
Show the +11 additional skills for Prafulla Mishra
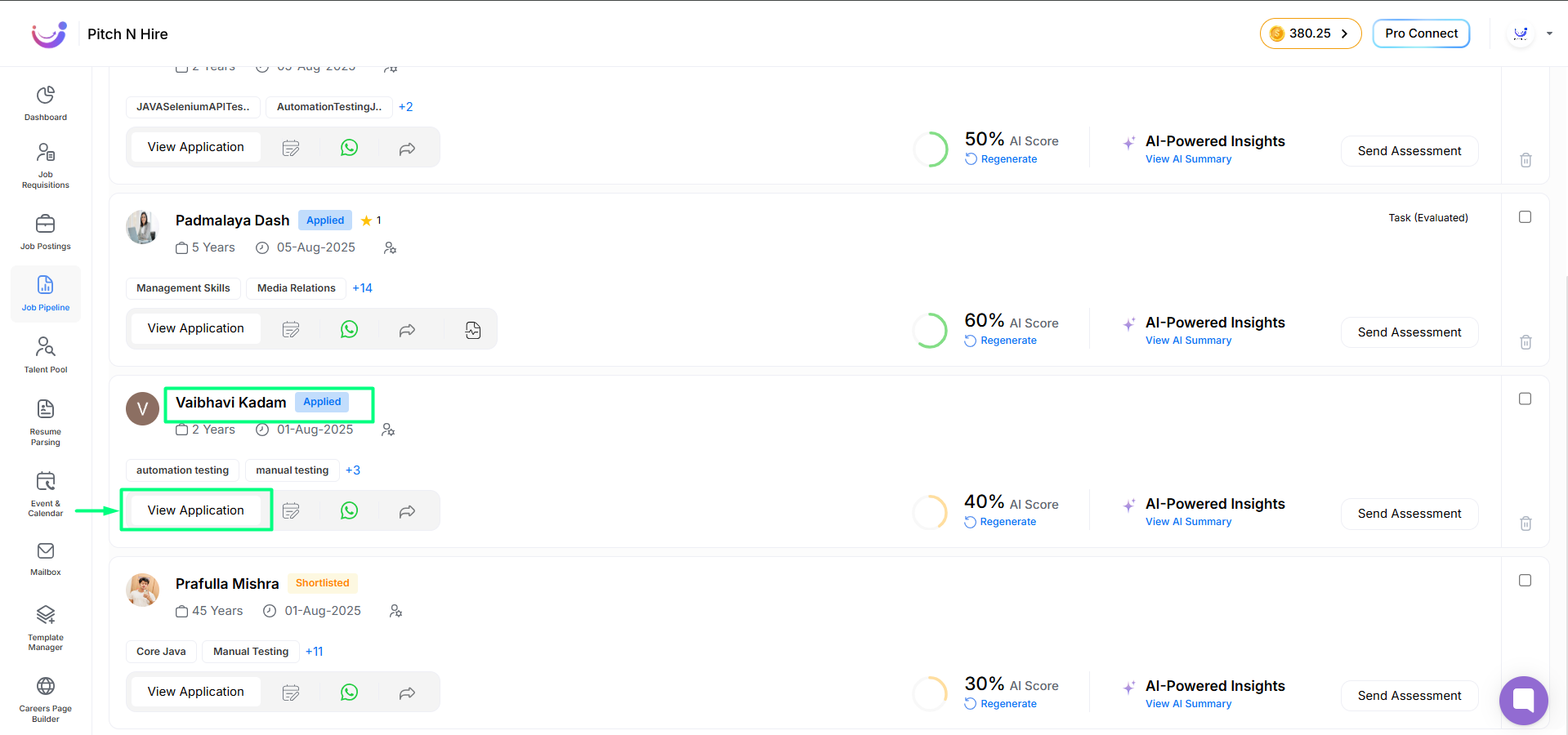pyautogui.click(x=314, y=652)
